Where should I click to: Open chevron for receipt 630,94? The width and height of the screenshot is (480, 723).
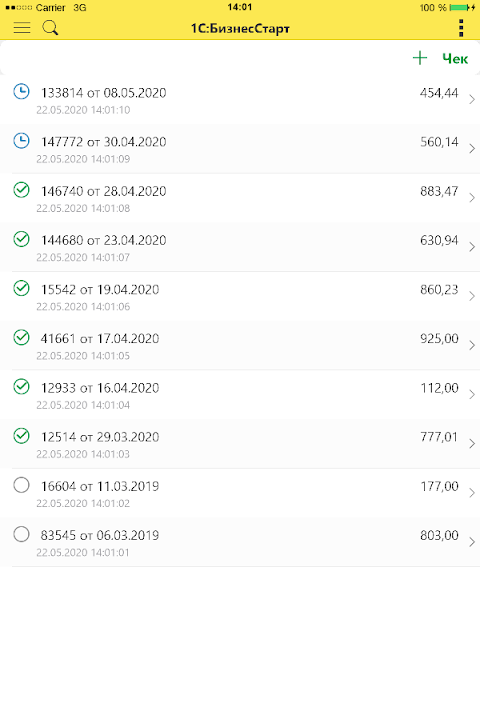[x=472, y=247]
